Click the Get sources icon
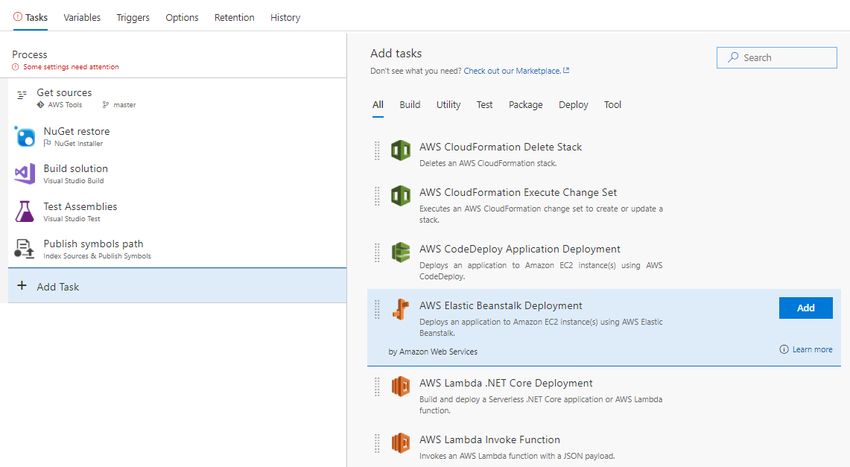The height and width of the screenshot is (467, 850). pyautogui.click(x=22, y=95)
